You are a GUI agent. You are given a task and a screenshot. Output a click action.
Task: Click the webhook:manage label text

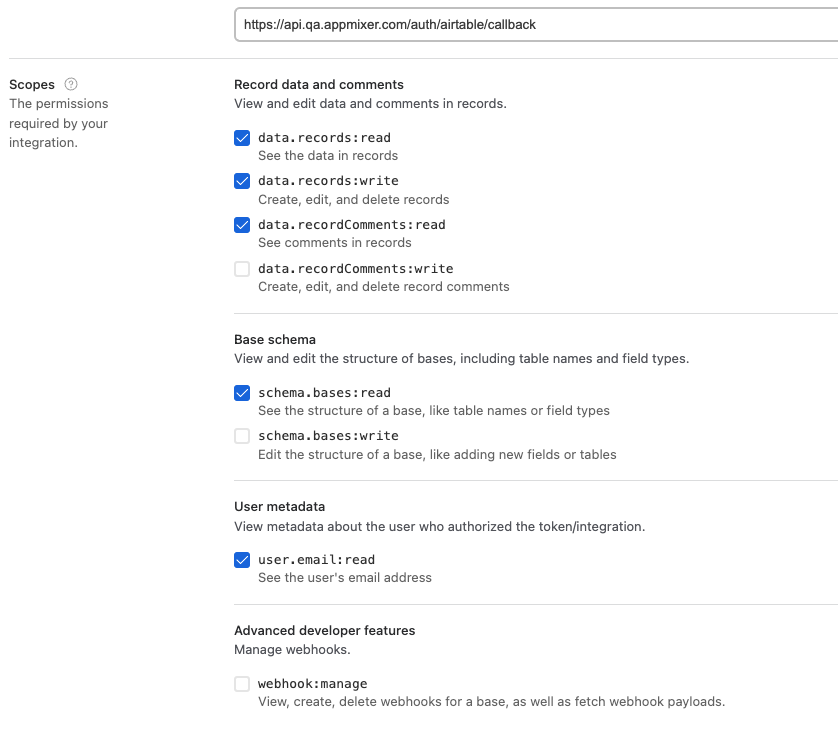[x=312, y=684]
